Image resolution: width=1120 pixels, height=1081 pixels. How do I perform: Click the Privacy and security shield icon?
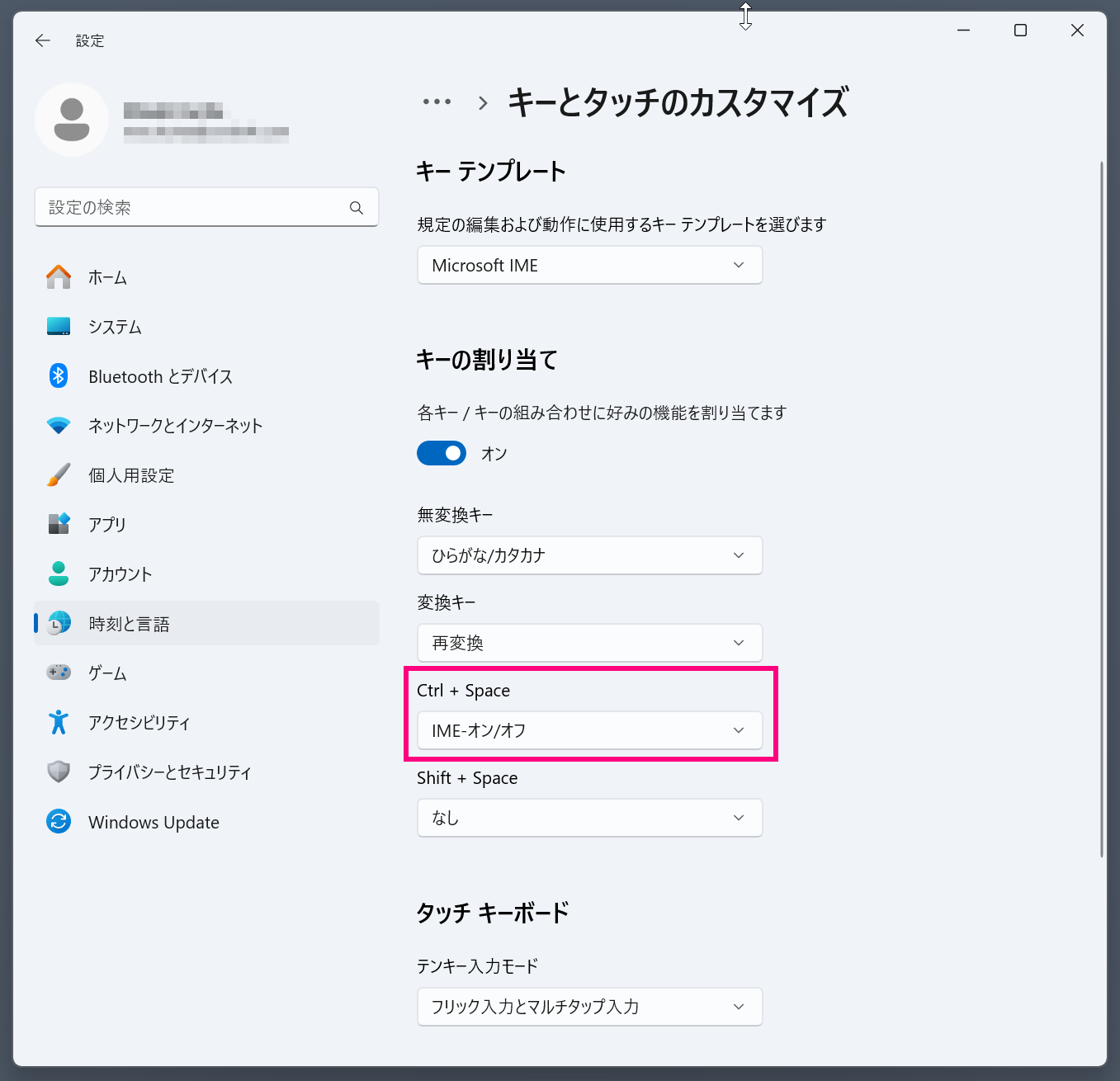59,772
